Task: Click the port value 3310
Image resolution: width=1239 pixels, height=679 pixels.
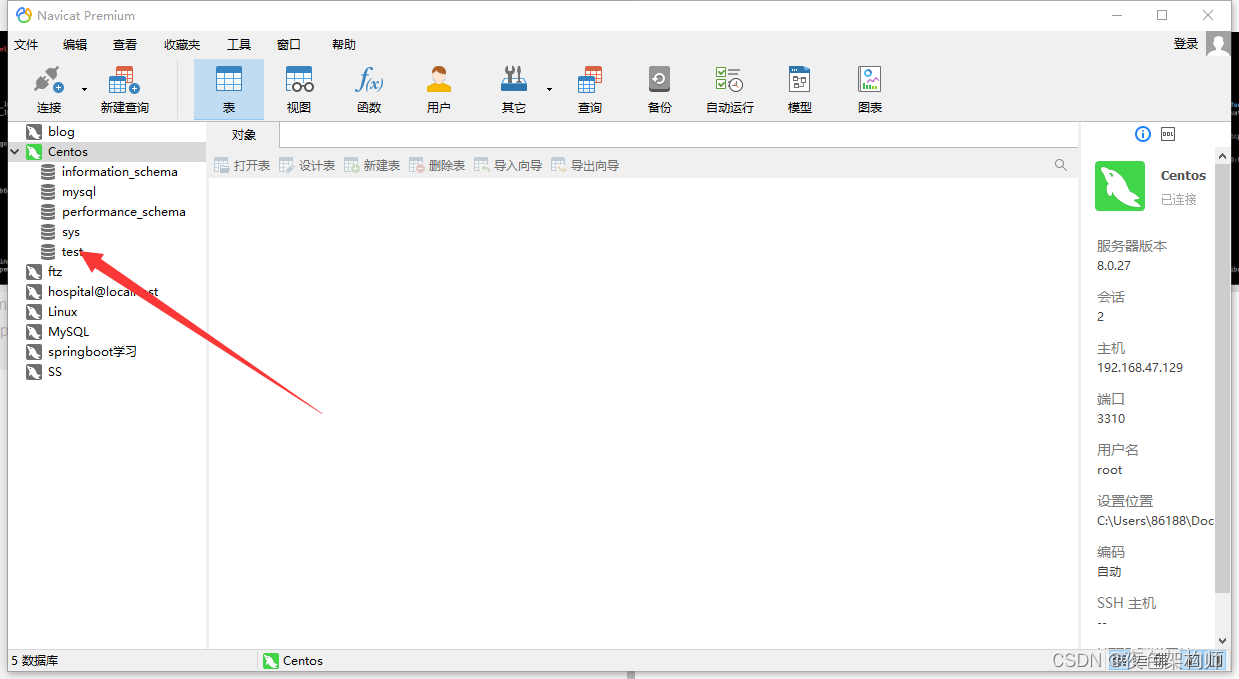Action: click(1111, 419)
